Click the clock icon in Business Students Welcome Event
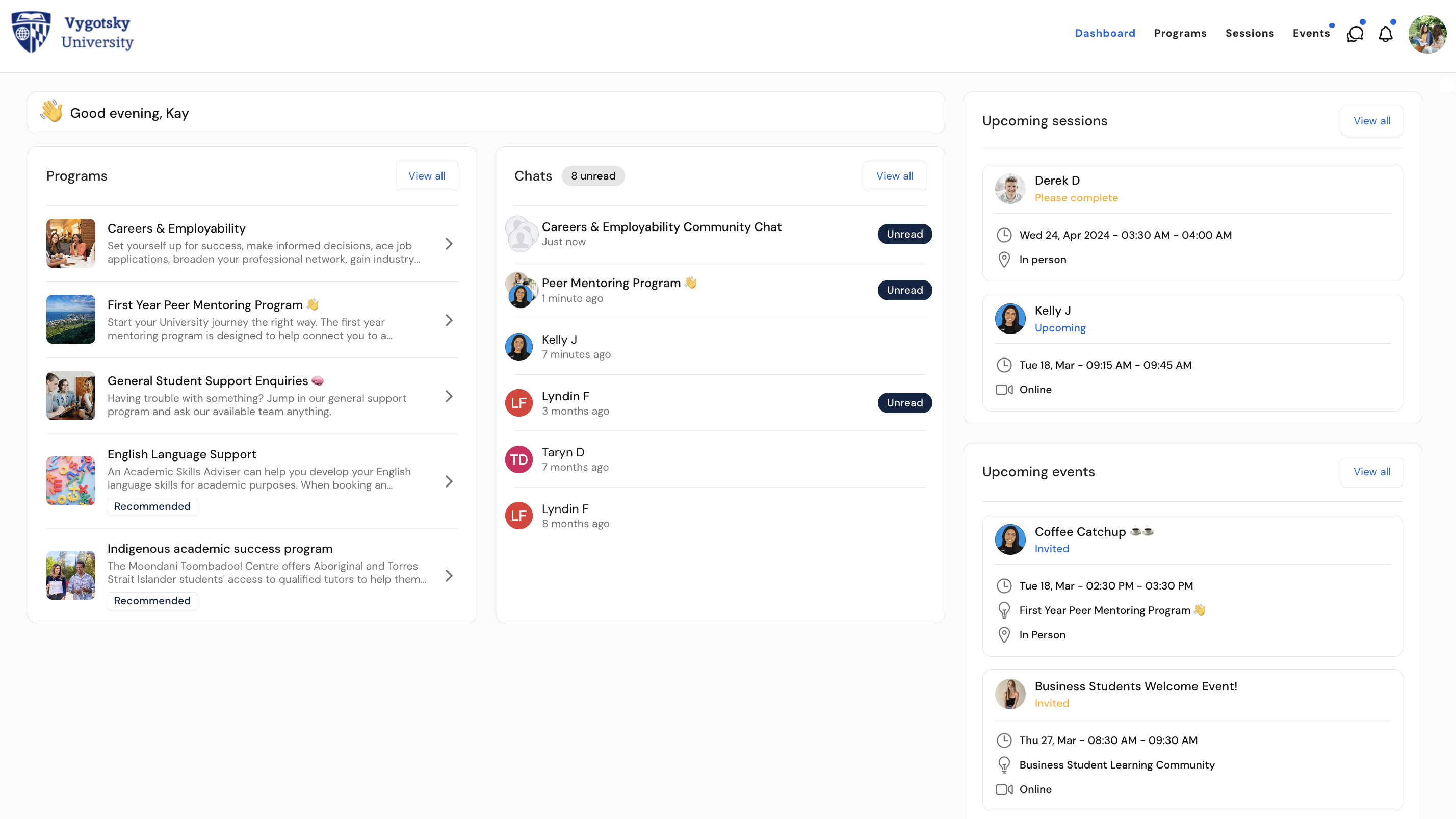Viewport: 1456px width, 819px height. (1004, 740)
